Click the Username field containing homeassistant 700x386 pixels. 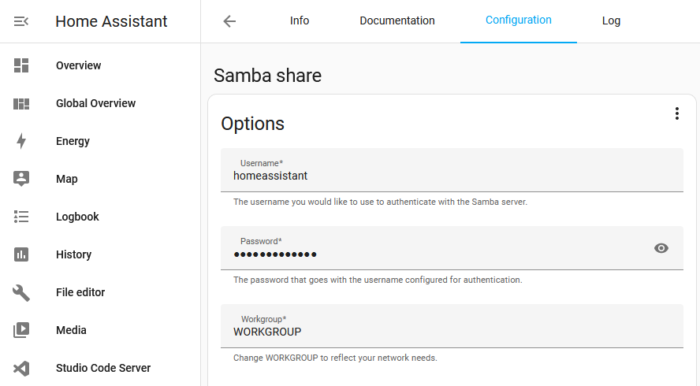(452, 170)
